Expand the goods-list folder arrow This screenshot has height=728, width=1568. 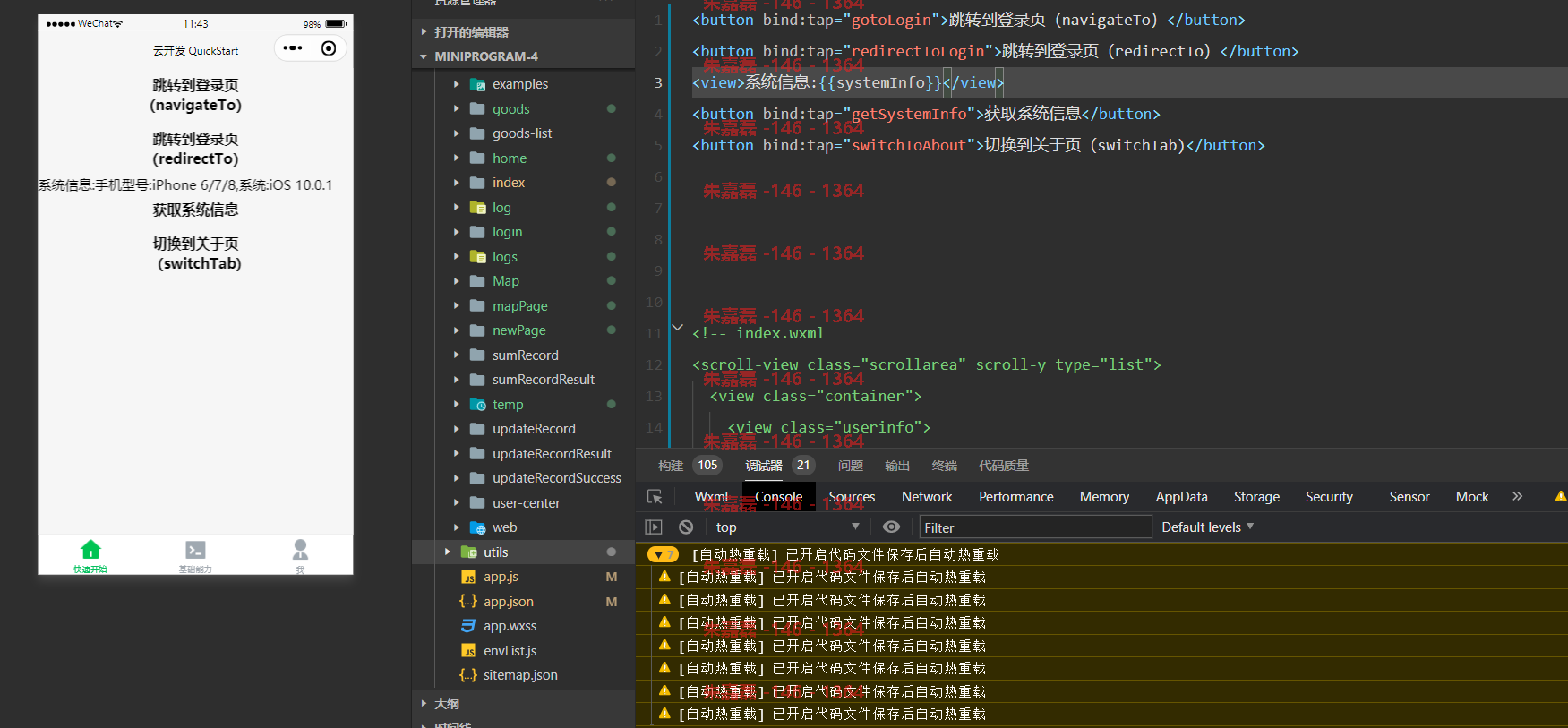point(457,133)
